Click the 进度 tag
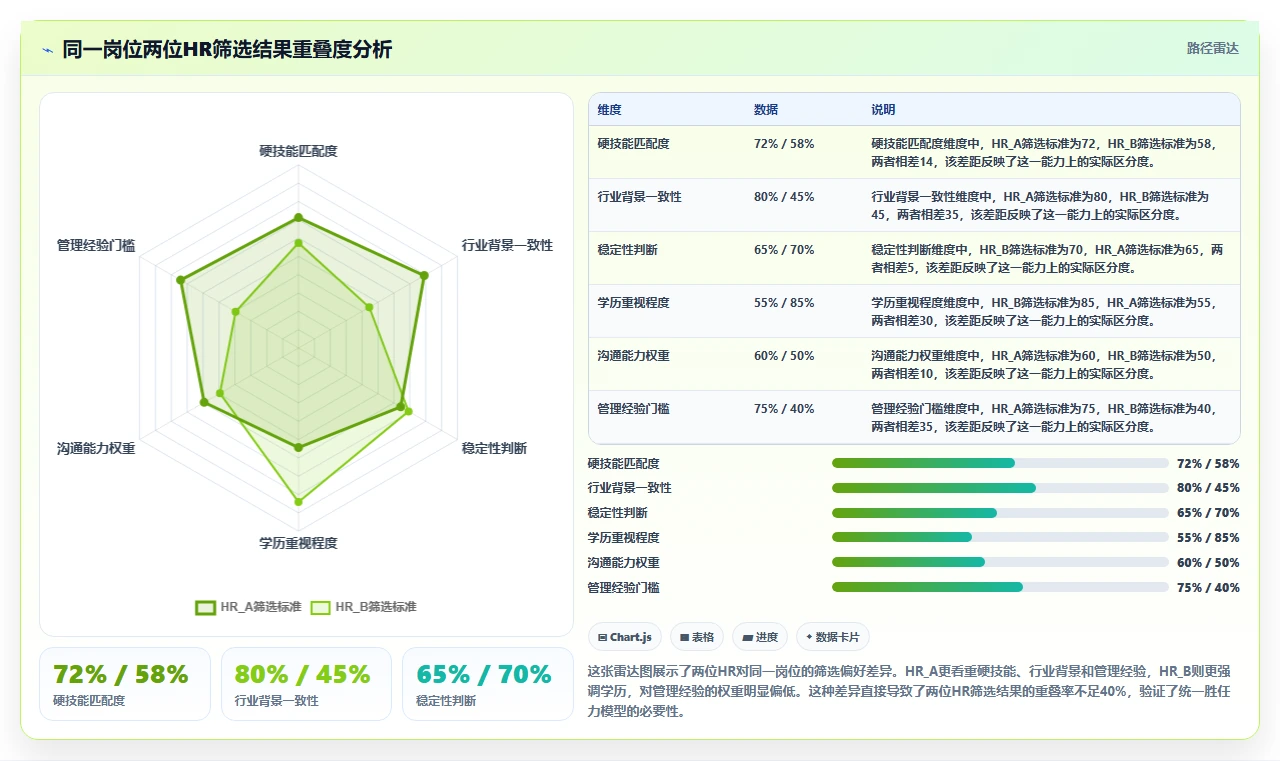 pyautogui.click(x=760, y=637)
